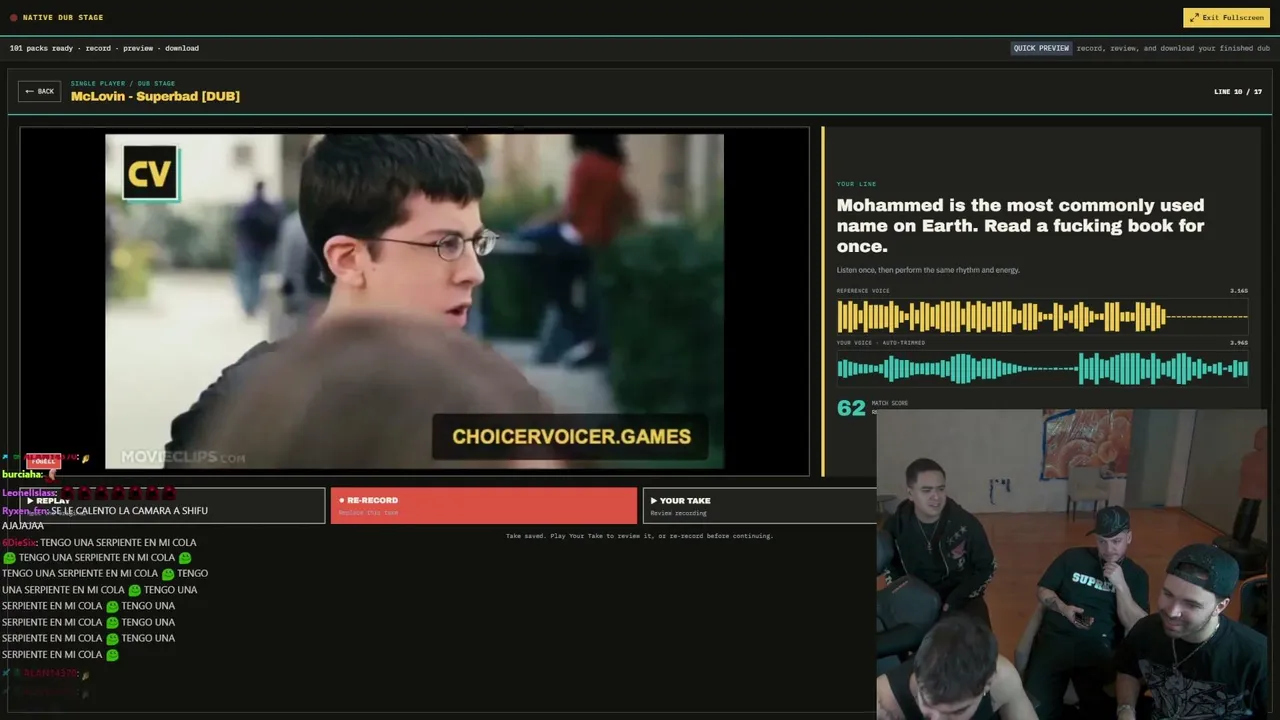The width and height of the screenshot is (1280, 720).
Task: Click the Quick Preview badge
Action: 1041,48
